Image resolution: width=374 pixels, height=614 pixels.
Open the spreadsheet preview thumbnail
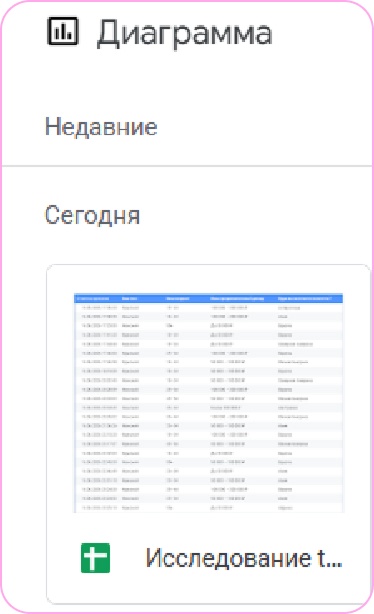[209, 403]
